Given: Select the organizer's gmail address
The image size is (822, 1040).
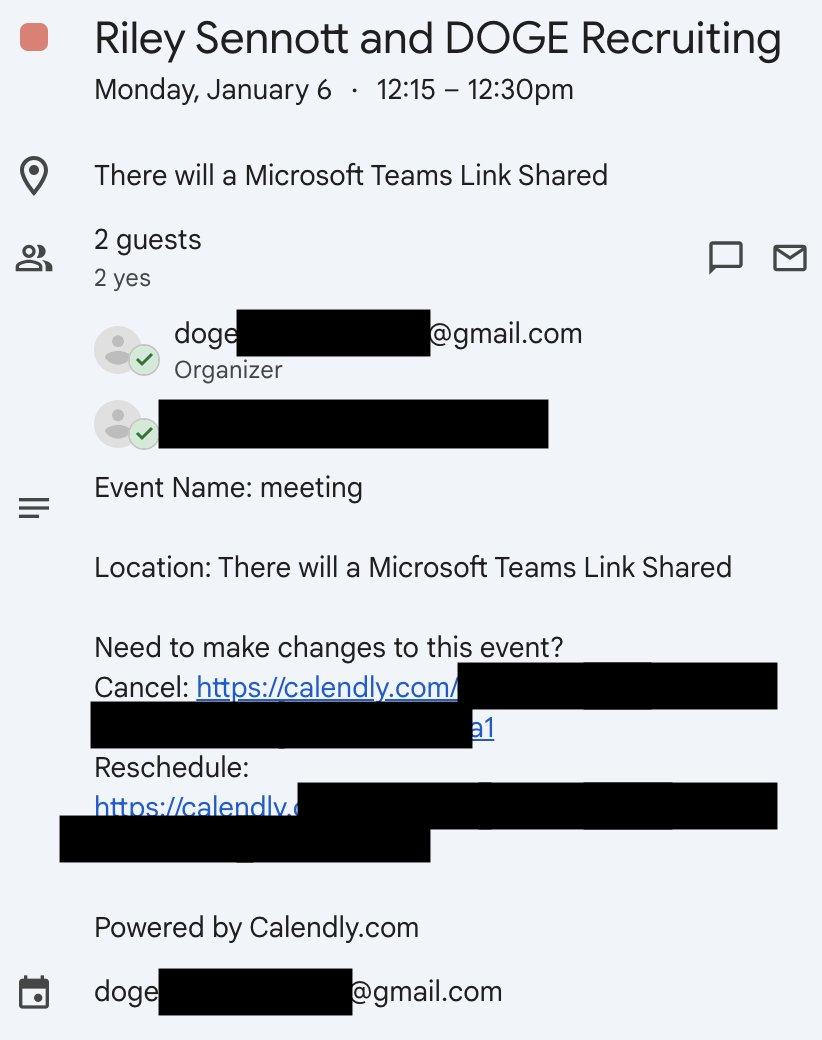Looking at the screenshot, I should 505,333.
